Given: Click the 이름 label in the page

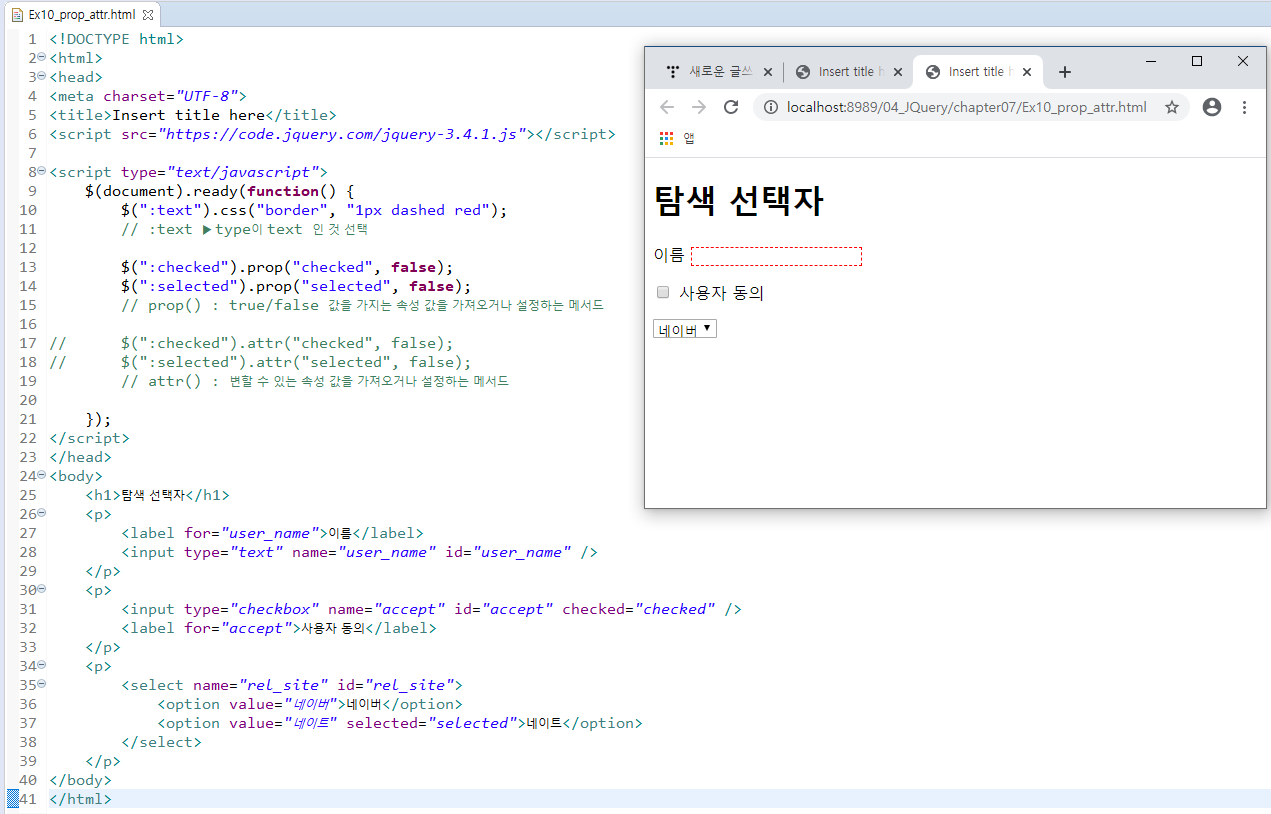Looking at the screenshot, I should pyautogui.click(x=669, y=256).
